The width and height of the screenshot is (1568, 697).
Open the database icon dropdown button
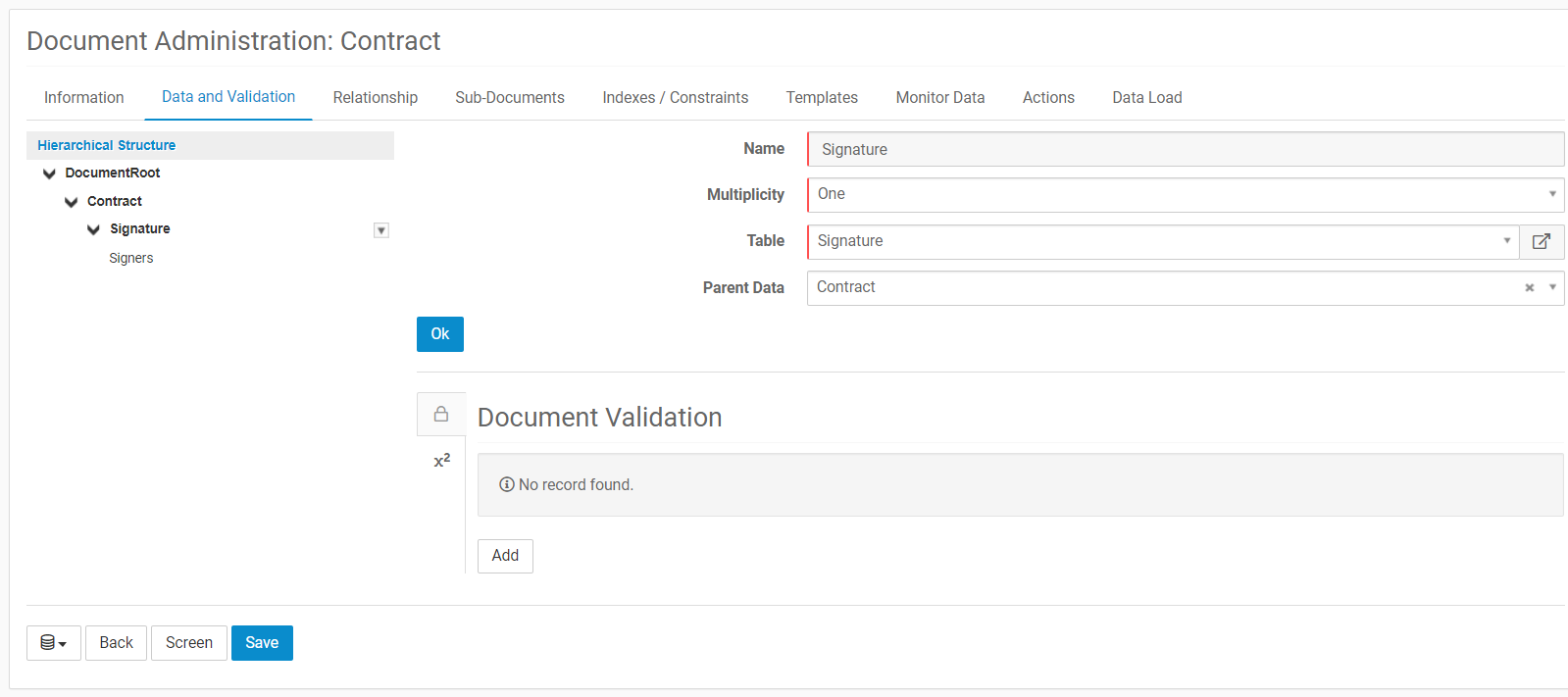tap(53, 643)
